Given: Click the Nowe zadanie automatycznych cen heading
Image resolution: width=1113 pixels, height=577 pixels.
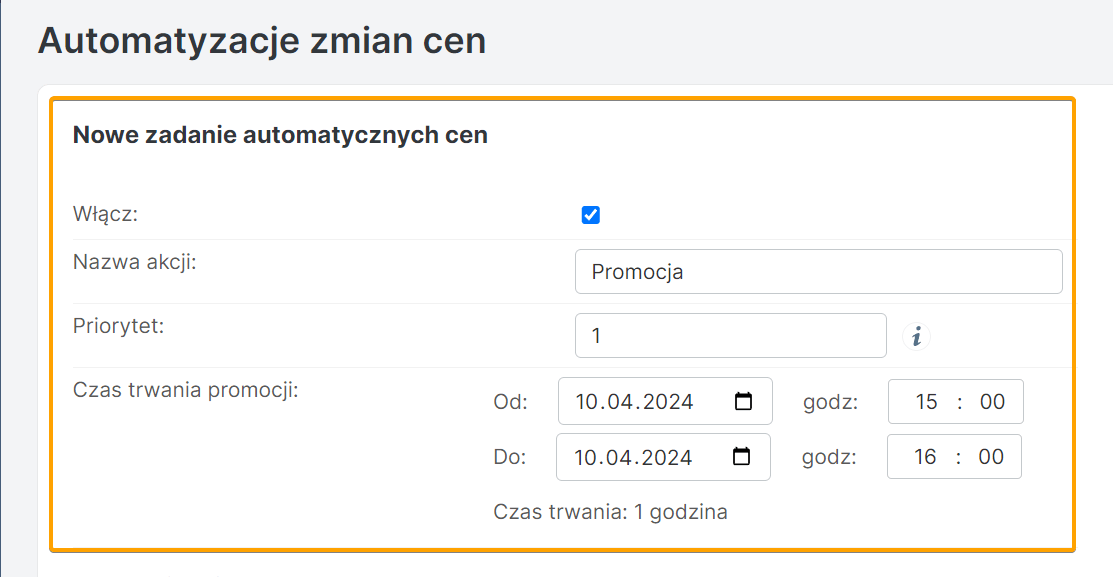Looking at the screenshot, I should click(x=280, y=135).
